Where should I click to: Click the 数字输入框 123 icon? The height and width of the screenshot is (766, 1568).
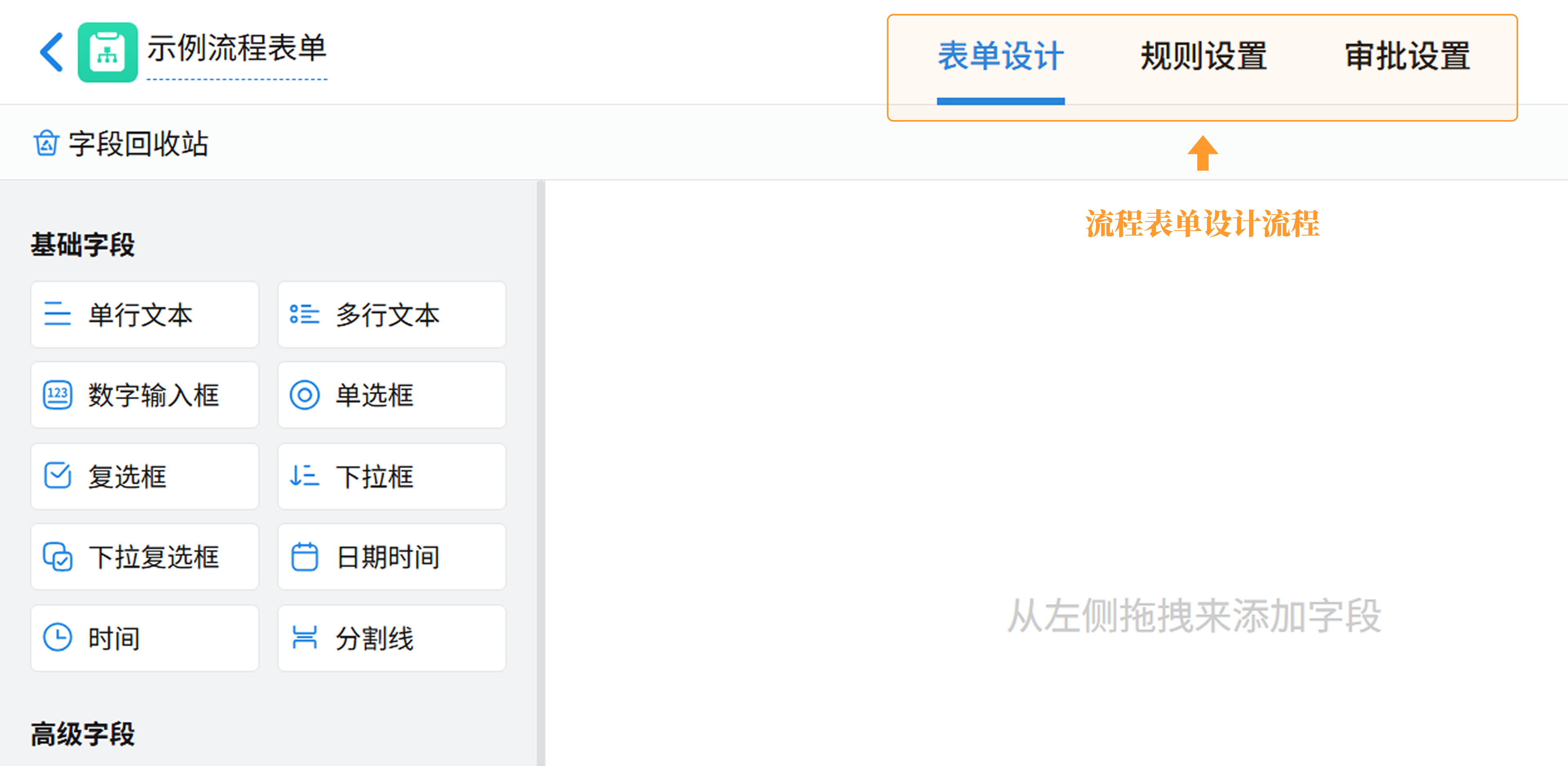58,395
